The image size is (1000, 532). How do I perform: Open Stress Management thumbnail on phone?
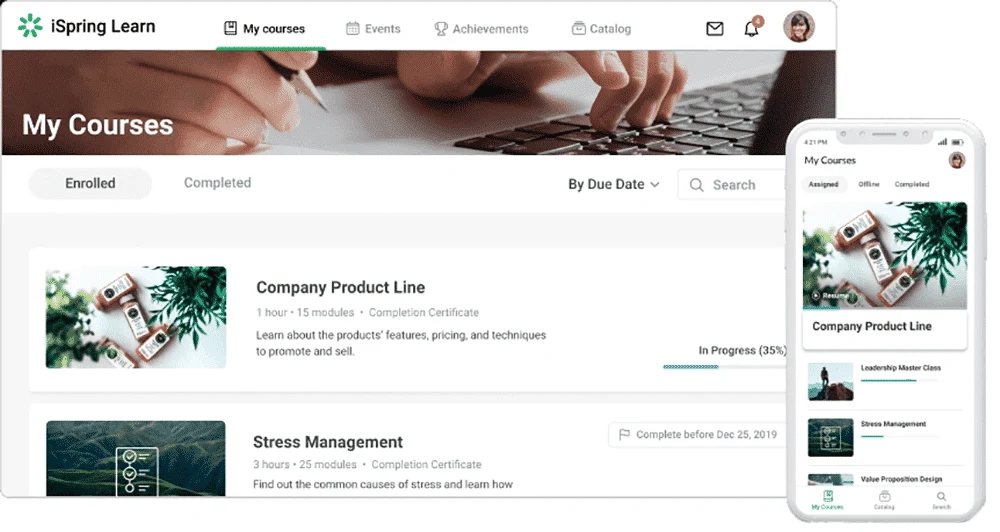830,438
